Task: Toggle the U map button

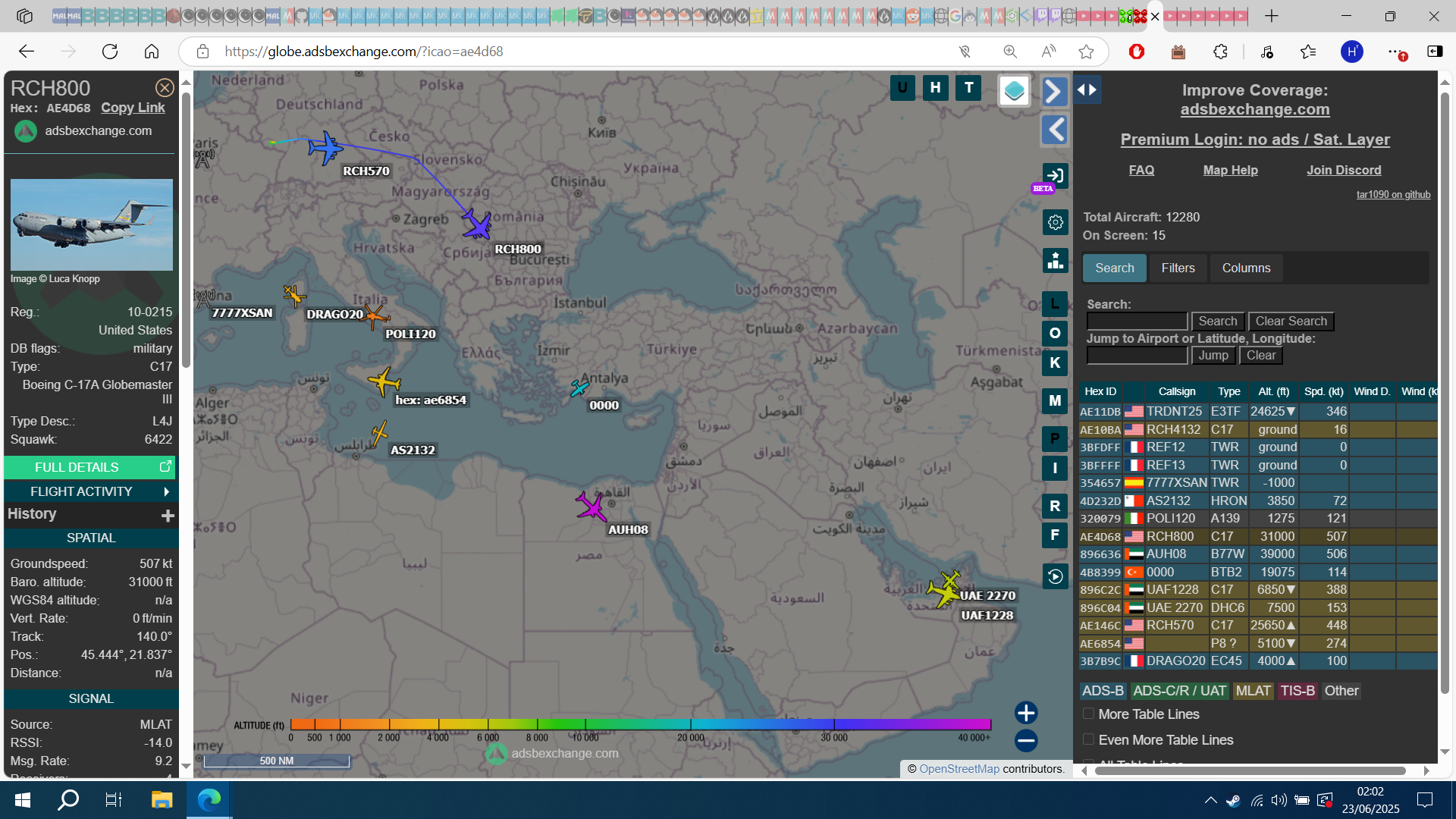Action: (x=902, y=88)
